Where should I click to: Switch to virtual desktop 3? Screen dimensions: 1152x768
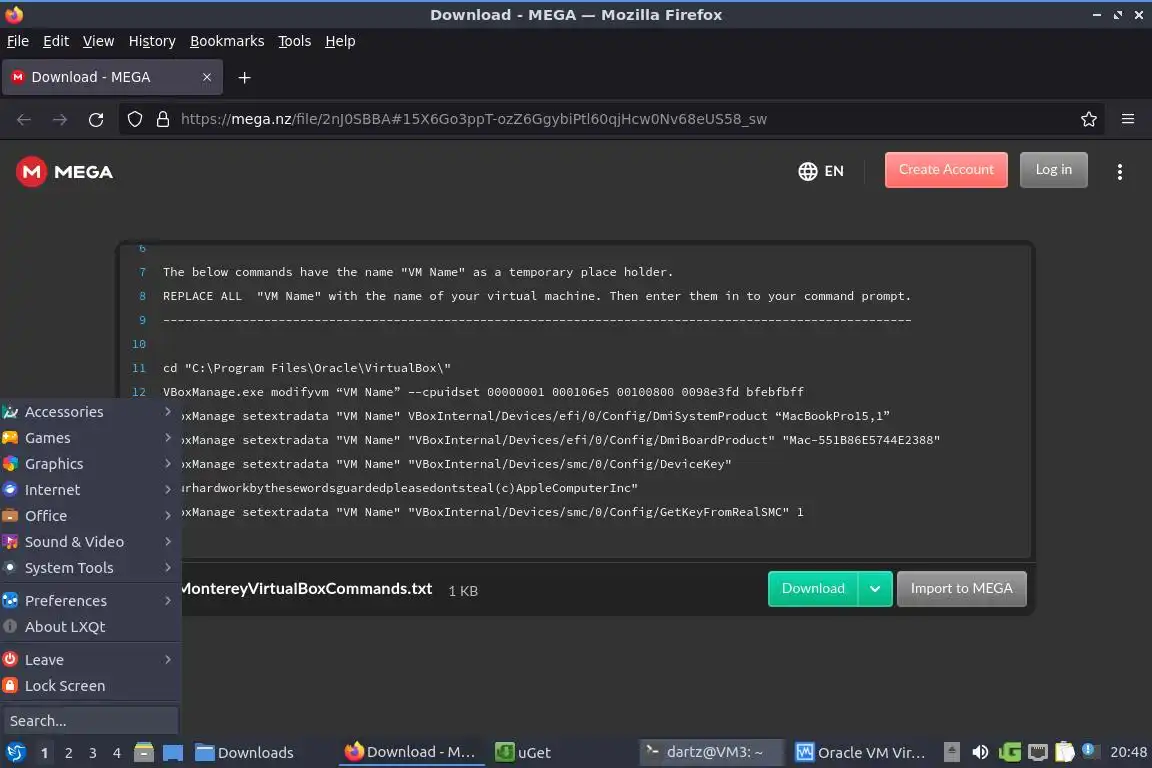[93, 753]
